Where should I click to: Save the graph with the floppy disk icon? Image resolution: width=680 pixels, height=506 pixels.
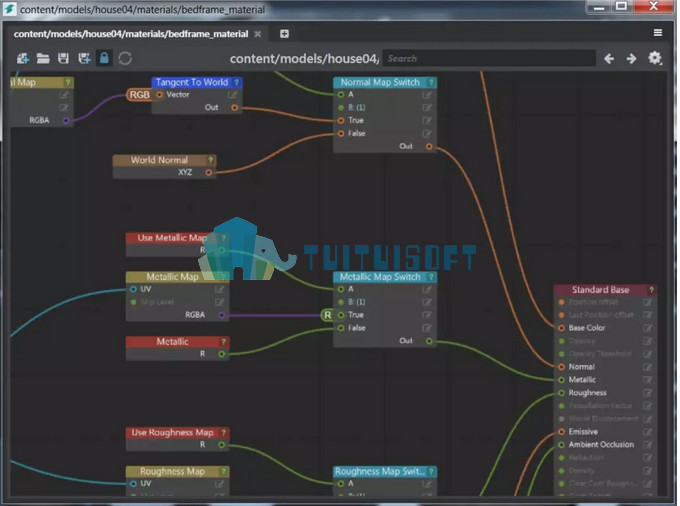click(63, 58)
